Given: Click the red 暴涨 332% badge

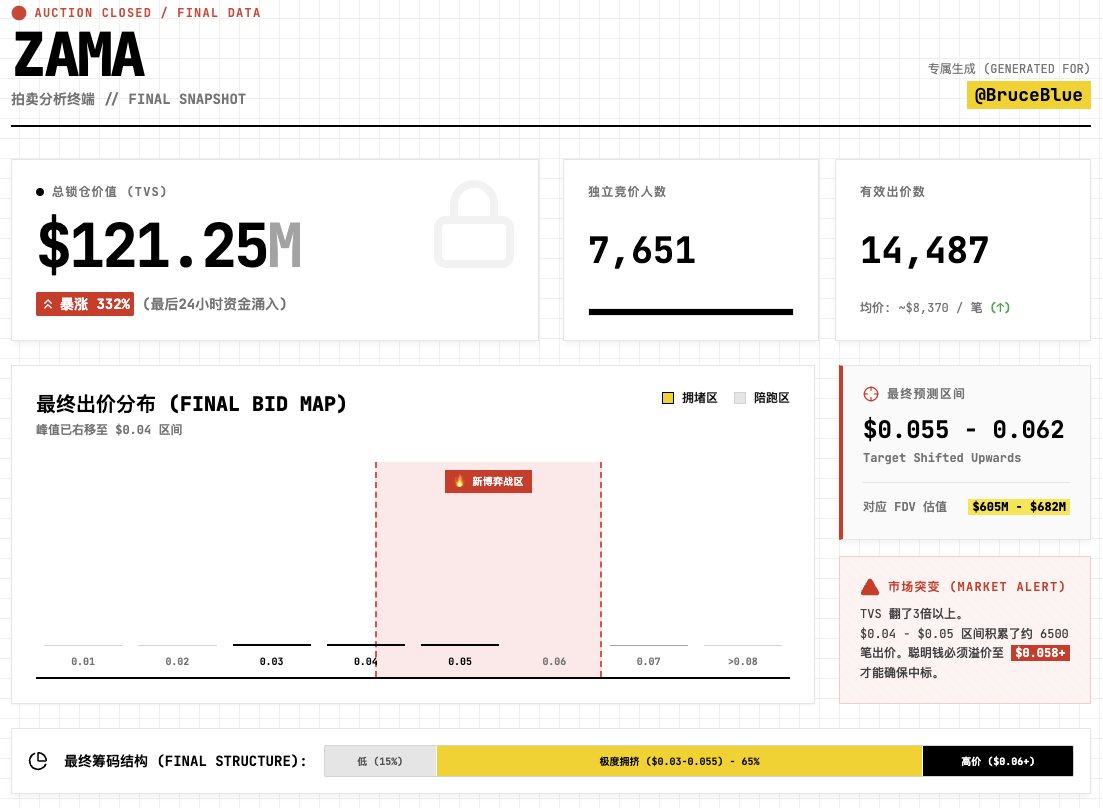Looking at the screenshot, I should coord(85,304).
